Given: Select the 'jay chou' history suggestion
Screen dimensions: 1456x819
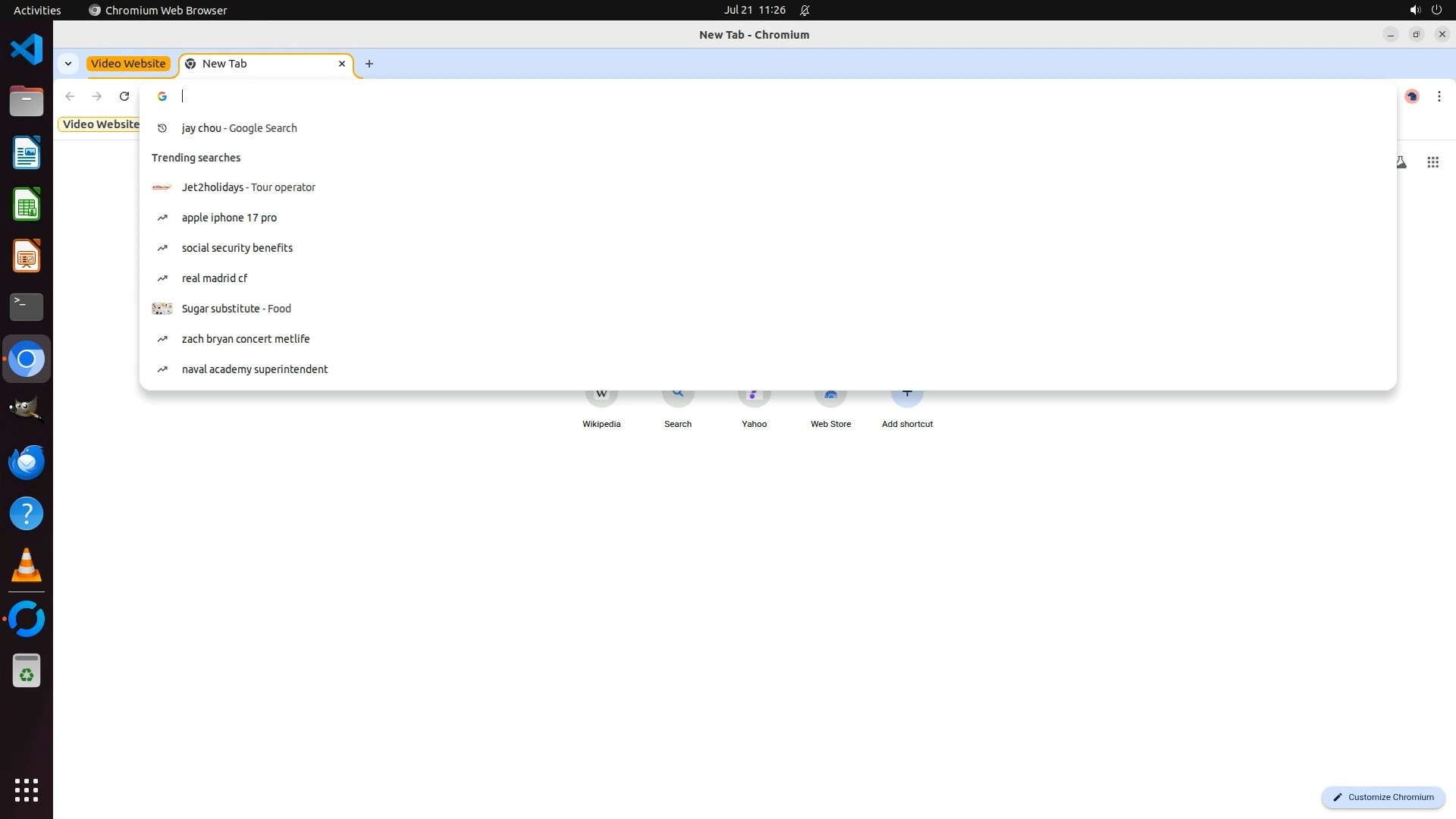Looking at the screenshot, I should click(240, 128).
